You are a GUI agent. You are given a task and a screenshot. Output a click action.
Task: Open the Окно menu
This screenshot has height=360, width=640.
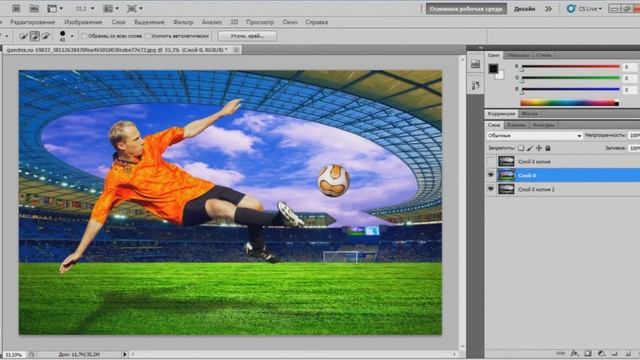(x=290, y=22)
